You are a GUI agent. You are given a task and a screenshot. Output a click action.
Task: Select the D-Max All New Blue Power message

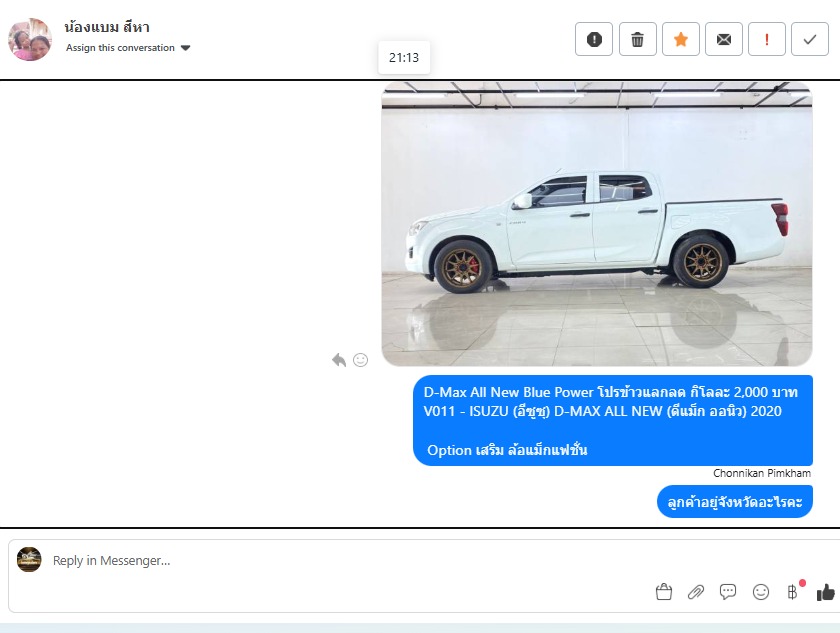coord(613,420)
